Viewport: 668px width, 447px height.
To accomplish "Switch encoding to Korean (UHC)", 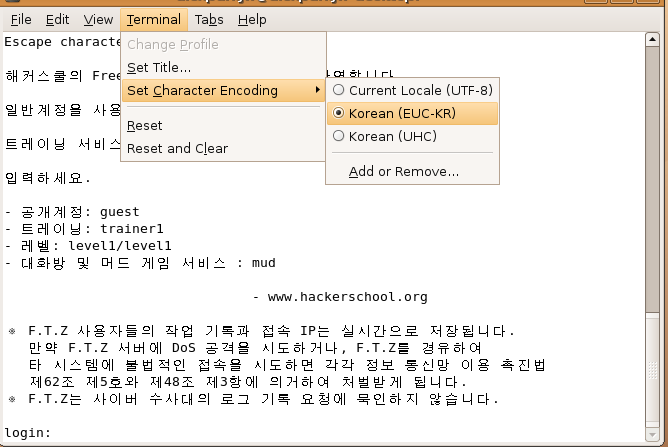I will (406, 135).
